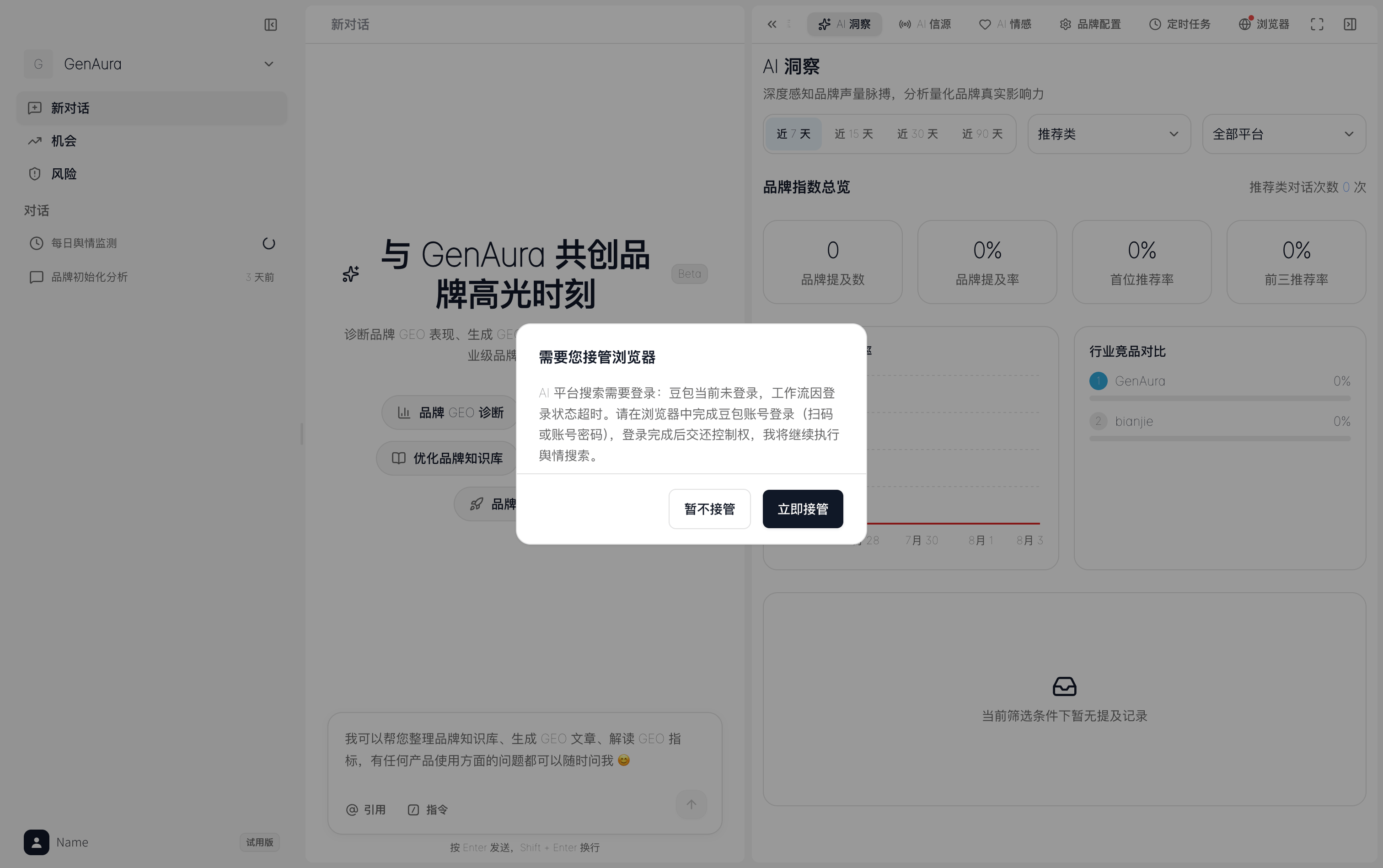The width and height of the screenshot is (1383, 868).
Task: Click the double-chevron collapse icon
Action: [772, 24]
